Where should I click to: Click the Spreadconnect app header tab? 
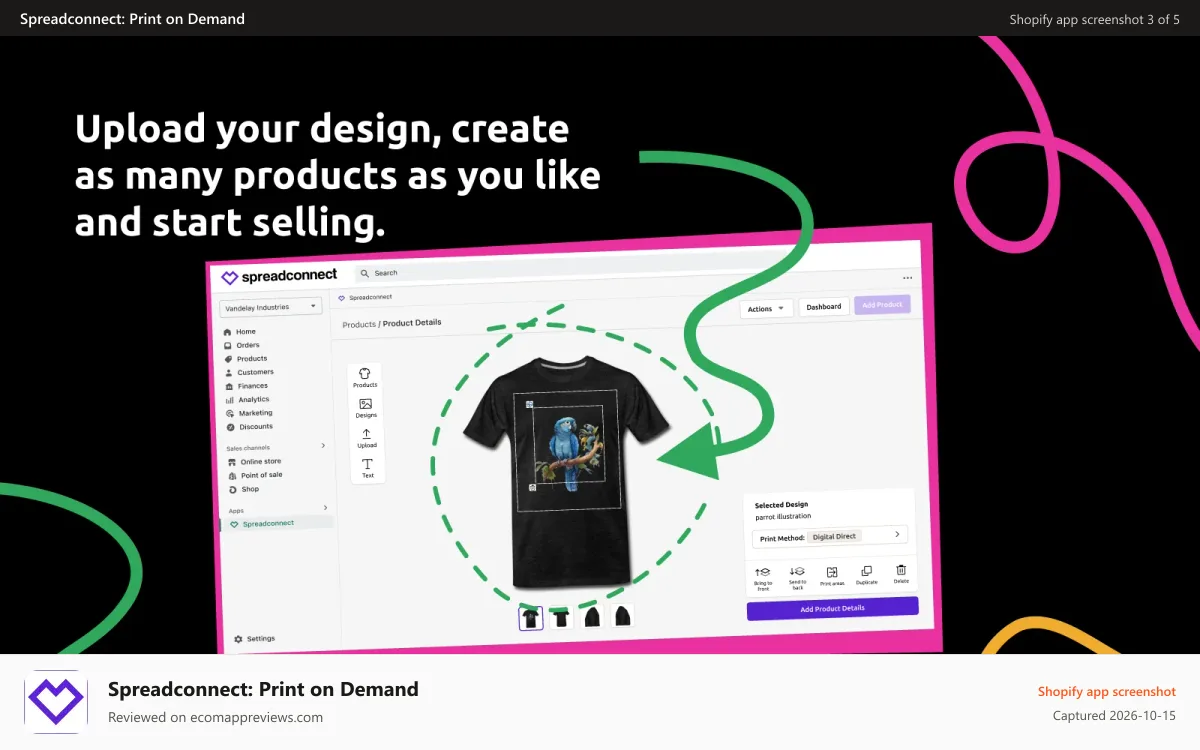(x=365, y=297)
